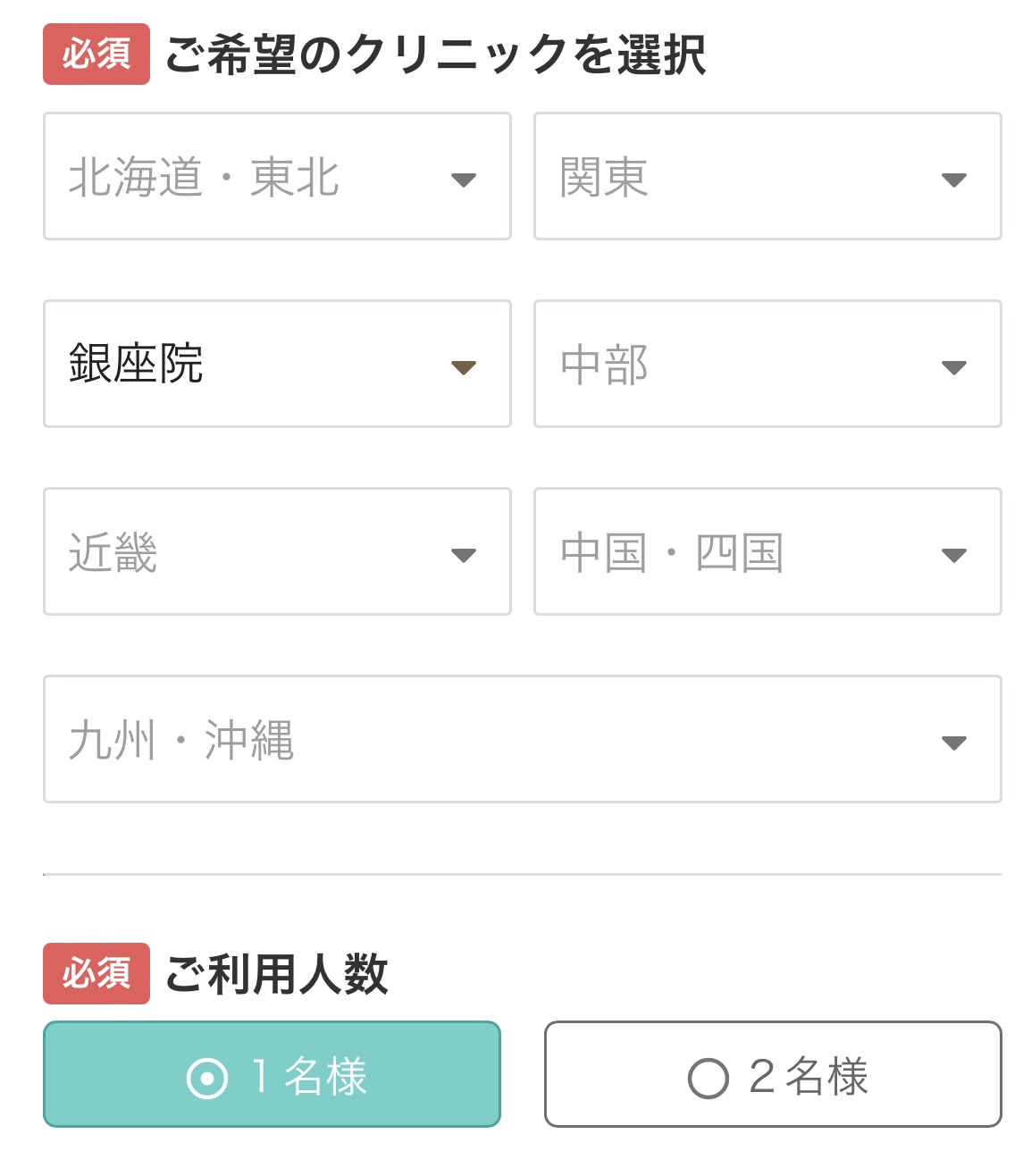Click the arrow icon on 北海道・東北 dropdown
1023x1176 pixels.
click(x=463, y=180)
